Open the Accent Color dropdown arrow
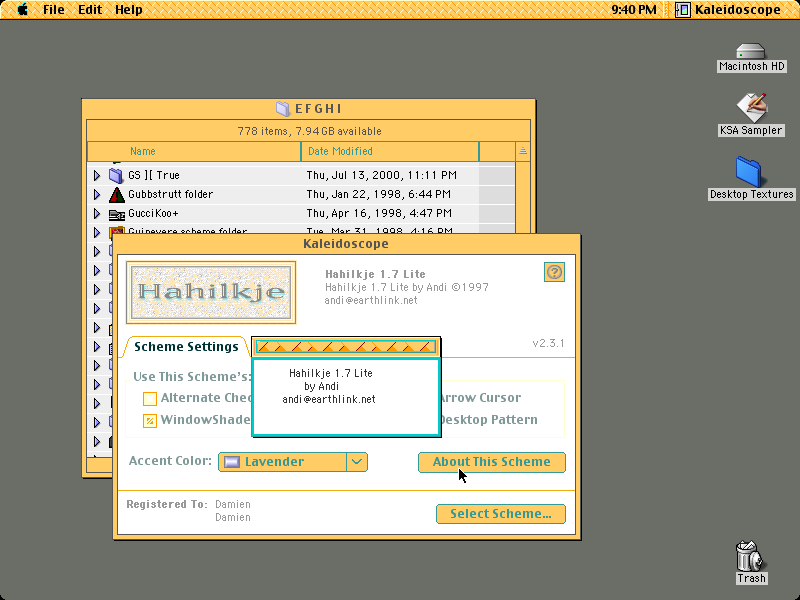 [357, 462]
